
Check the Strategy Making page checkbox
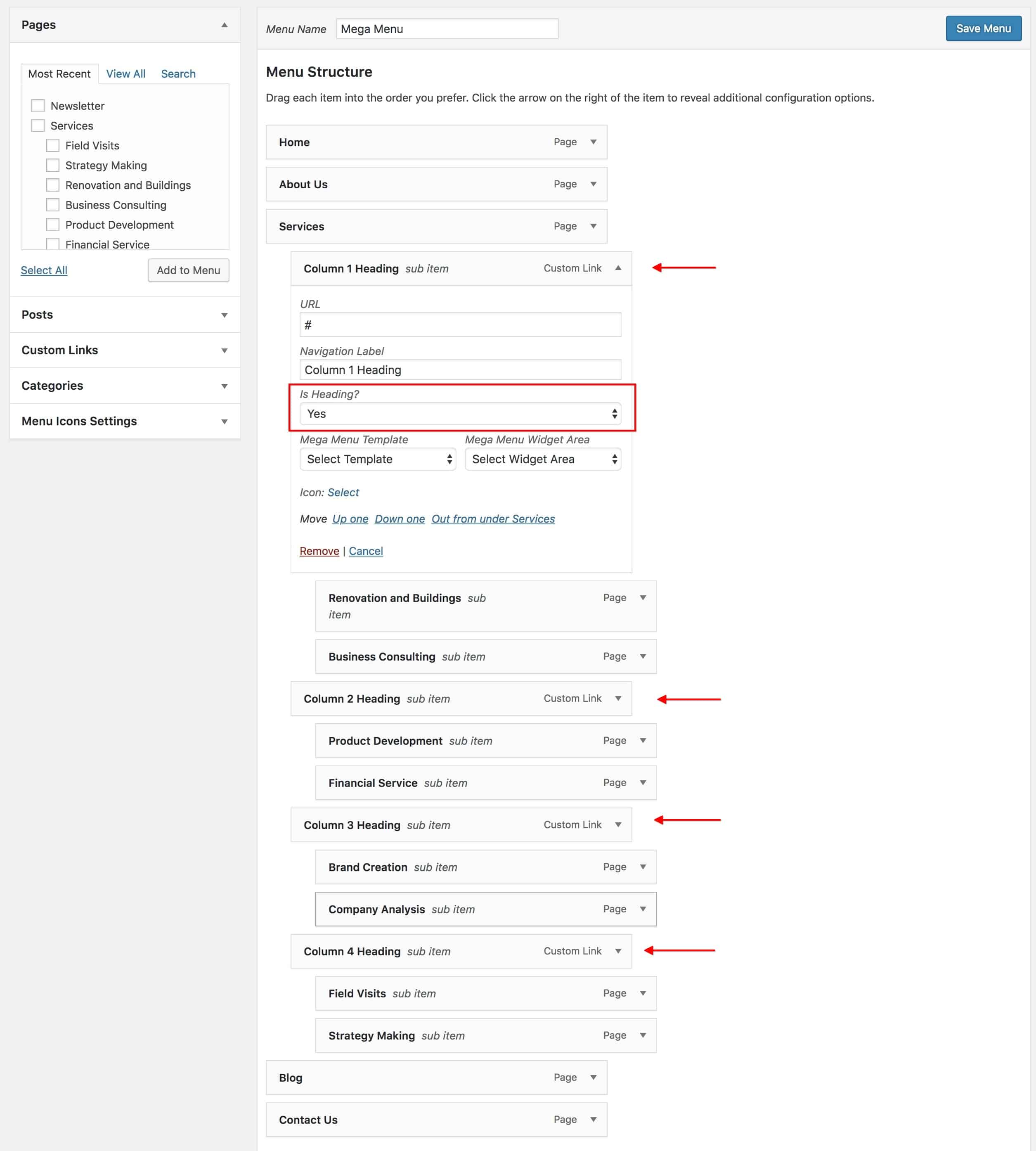[x=53, y=166]
